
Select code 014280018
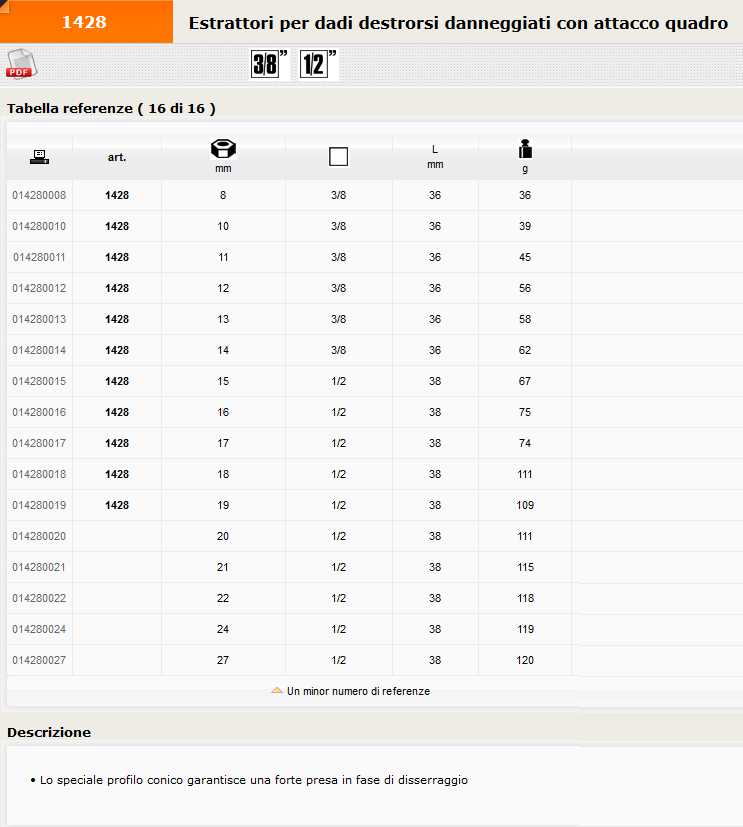(x=39, y=474)
